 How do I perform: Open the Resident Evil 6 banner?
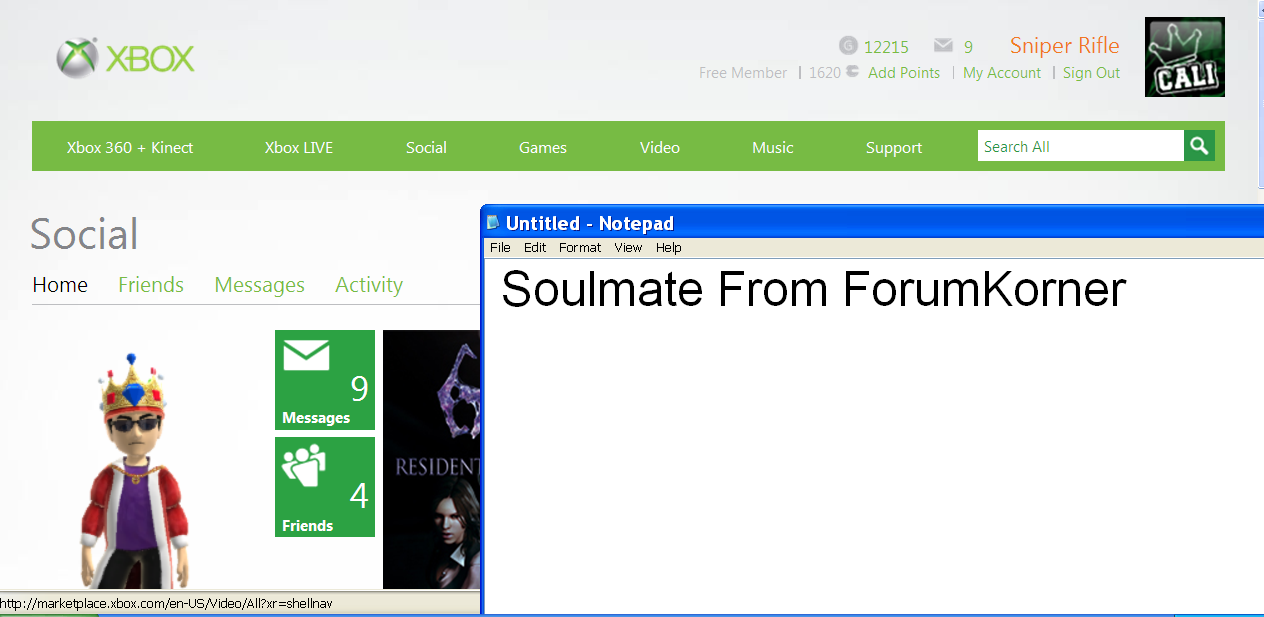pyautogui.click(x=432, y=459)
